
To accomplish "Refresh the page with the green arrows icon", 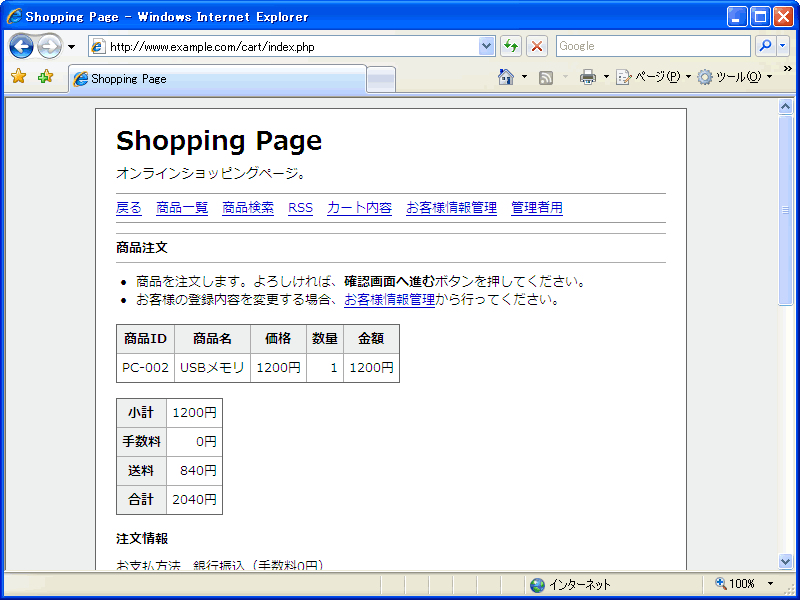I will (x=511, y=46).
